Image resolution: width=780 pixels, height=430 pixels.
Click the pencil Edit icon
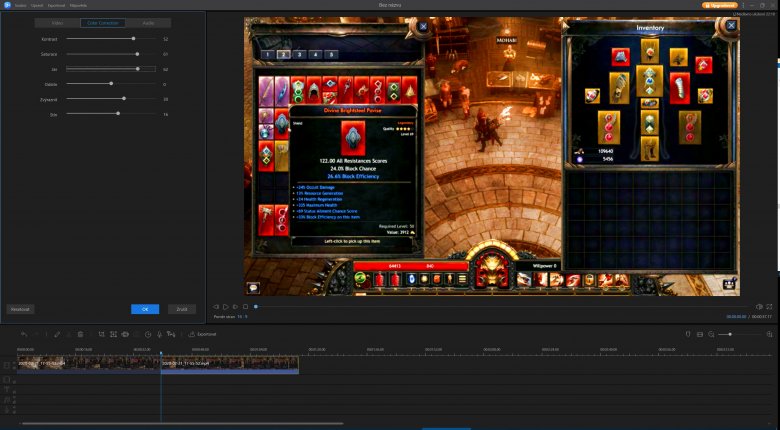pyautogui.click(x=57, y=334)
